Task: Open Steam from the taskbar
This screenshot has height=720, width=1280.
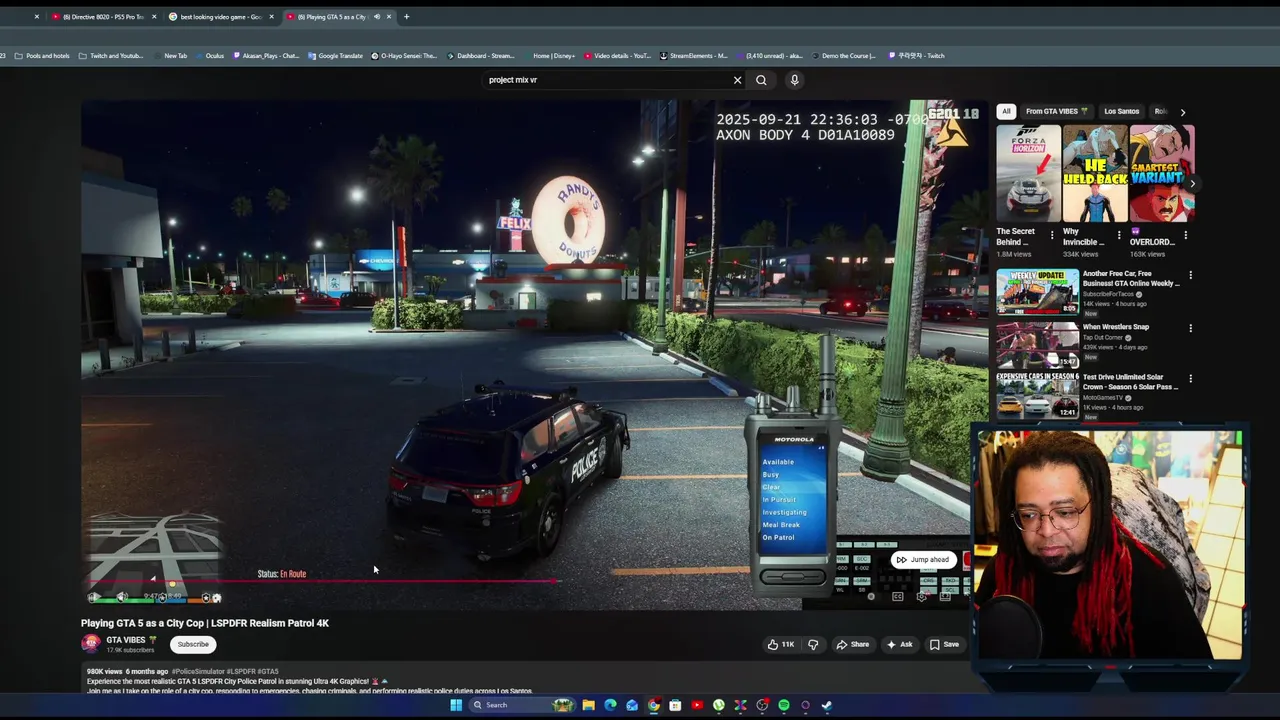Action: pyautogui.click(x=827, y=705)
